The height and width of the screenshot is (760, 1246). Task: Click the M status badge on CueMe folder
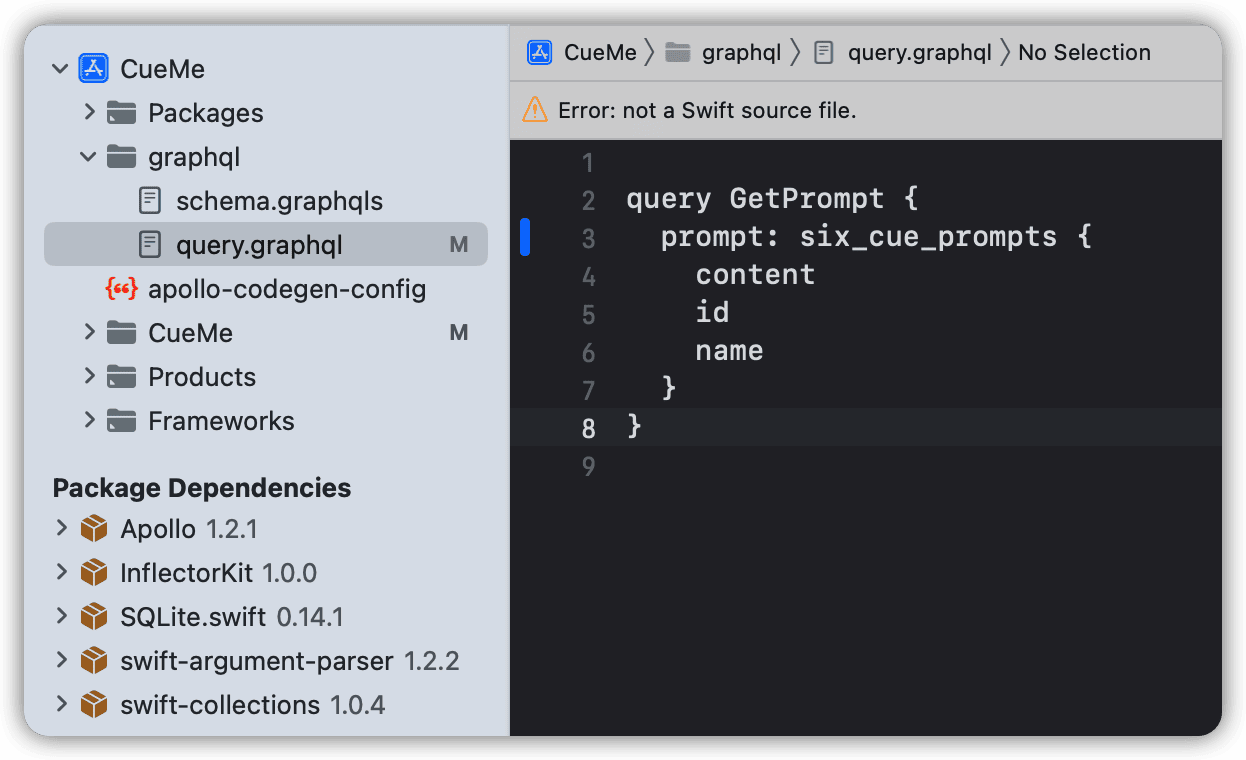coord(459,333)
